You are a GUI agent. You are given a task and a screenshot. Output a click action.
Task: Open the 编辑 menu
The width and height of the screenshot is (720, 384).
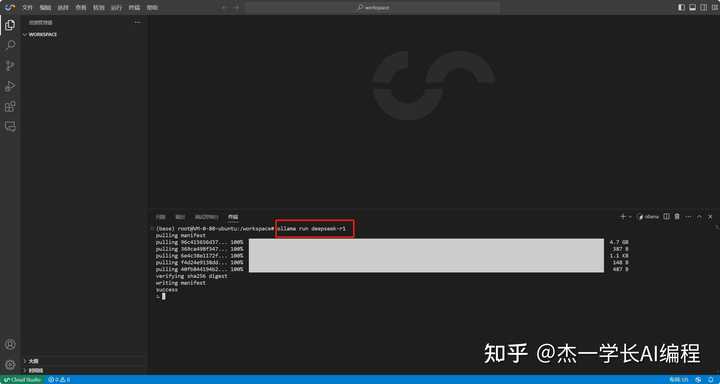(x=45, y=8)
